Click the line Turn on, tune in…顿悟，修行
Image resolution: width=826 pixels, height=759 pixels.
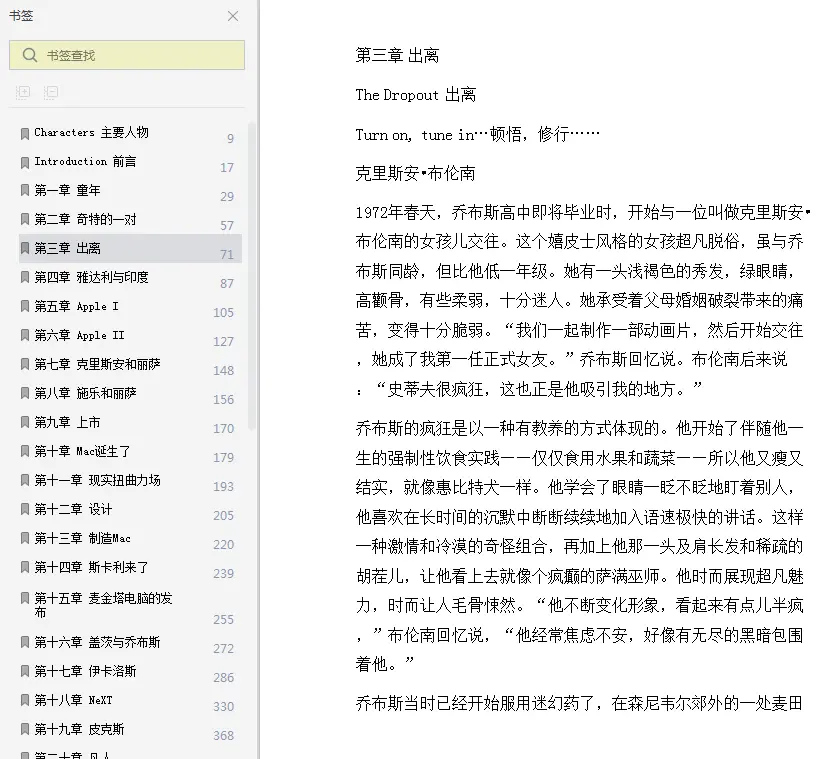click(x=477, y=134)
